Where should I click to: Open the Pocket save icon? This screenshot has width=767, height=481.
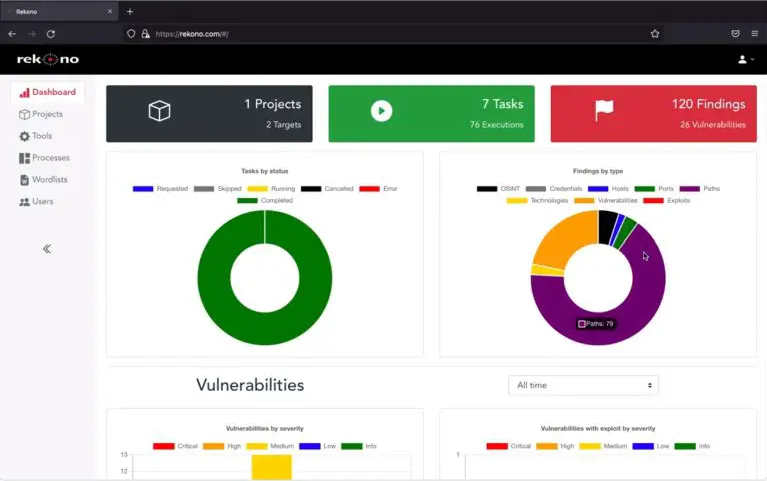[735, 34]
